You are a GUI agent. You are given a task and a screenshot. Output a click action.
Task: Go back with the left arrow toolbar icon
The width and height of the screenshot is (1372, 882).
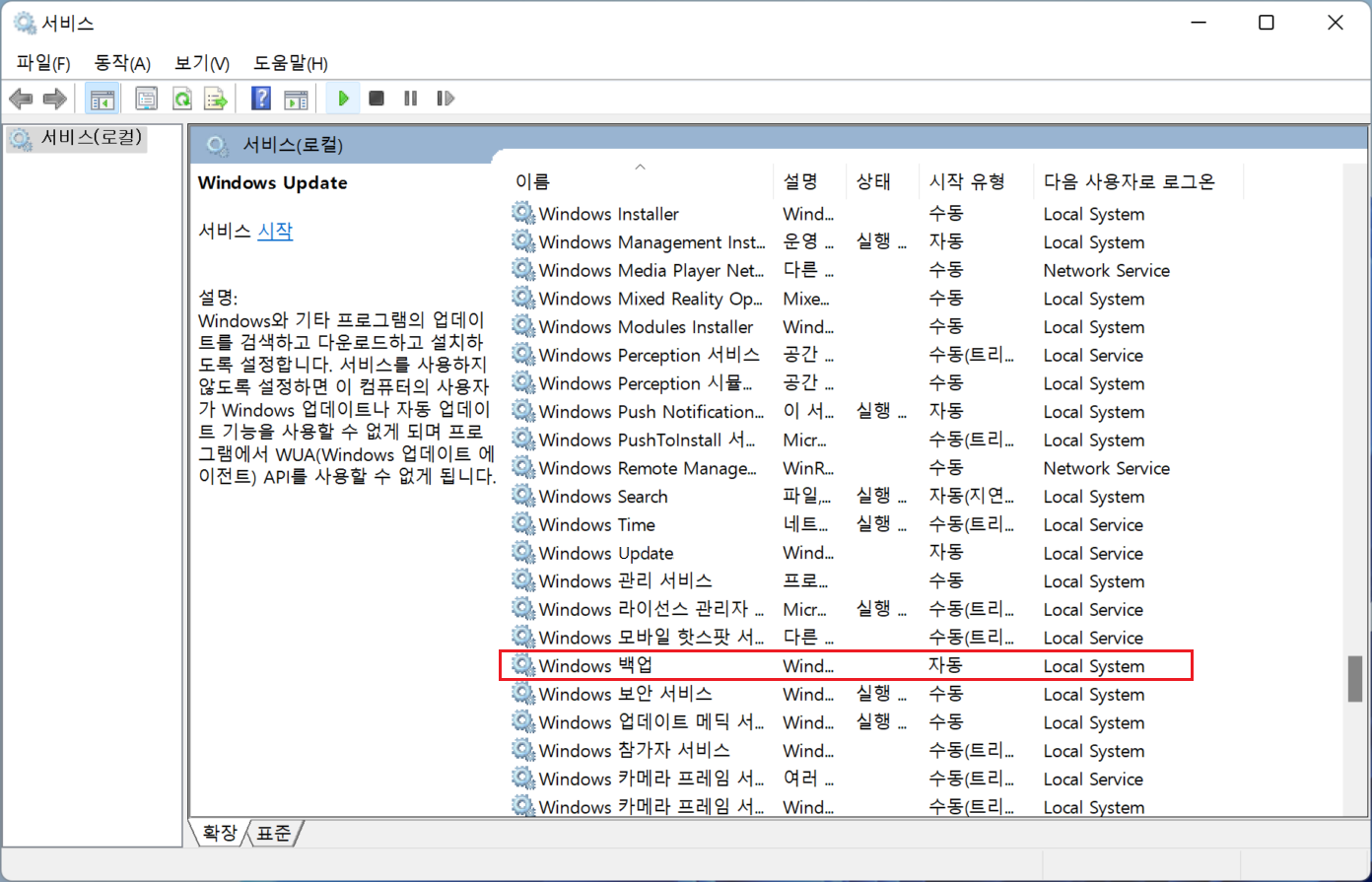(21, 99)
